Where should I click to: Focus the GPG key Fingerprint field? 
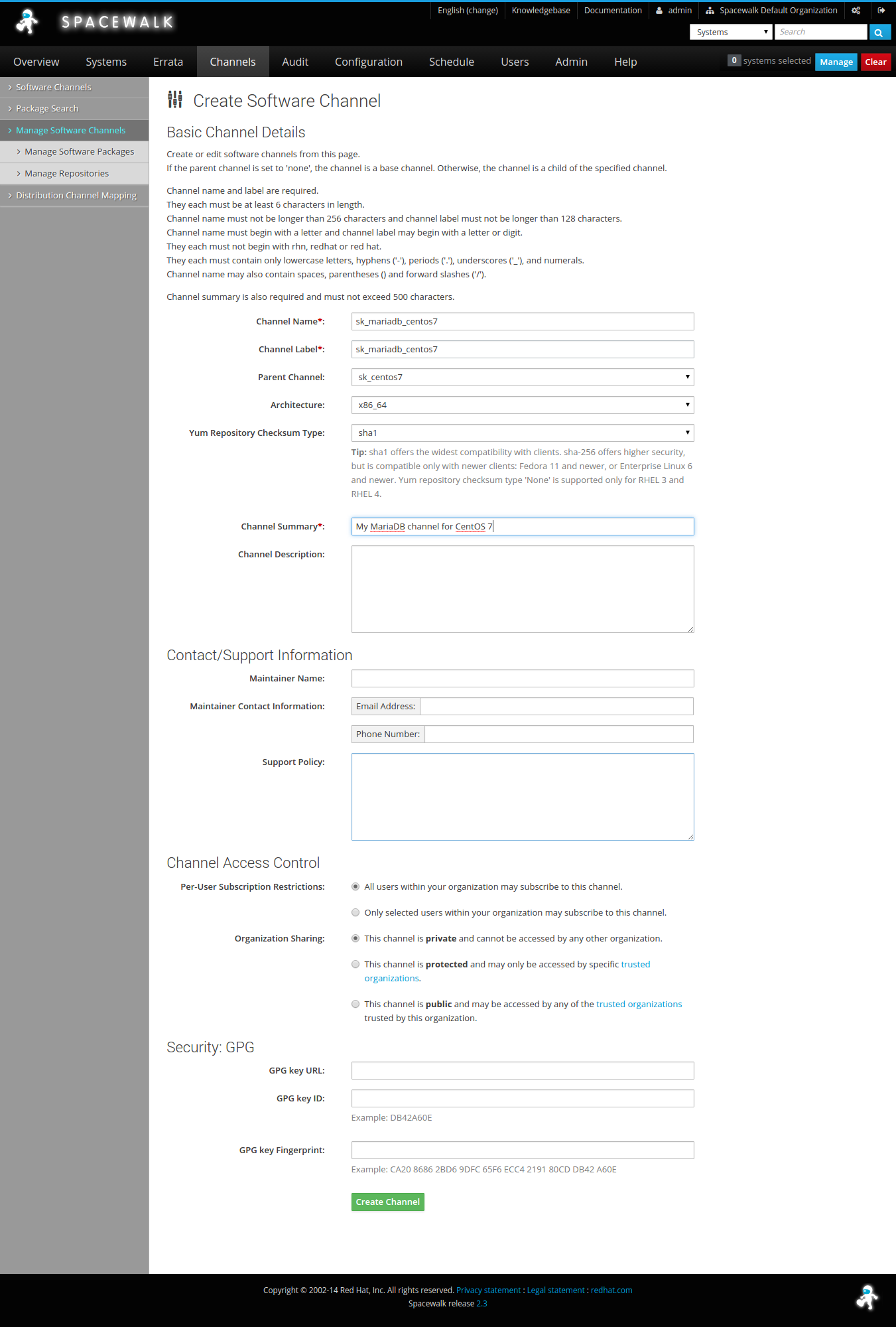(523, 1151)
